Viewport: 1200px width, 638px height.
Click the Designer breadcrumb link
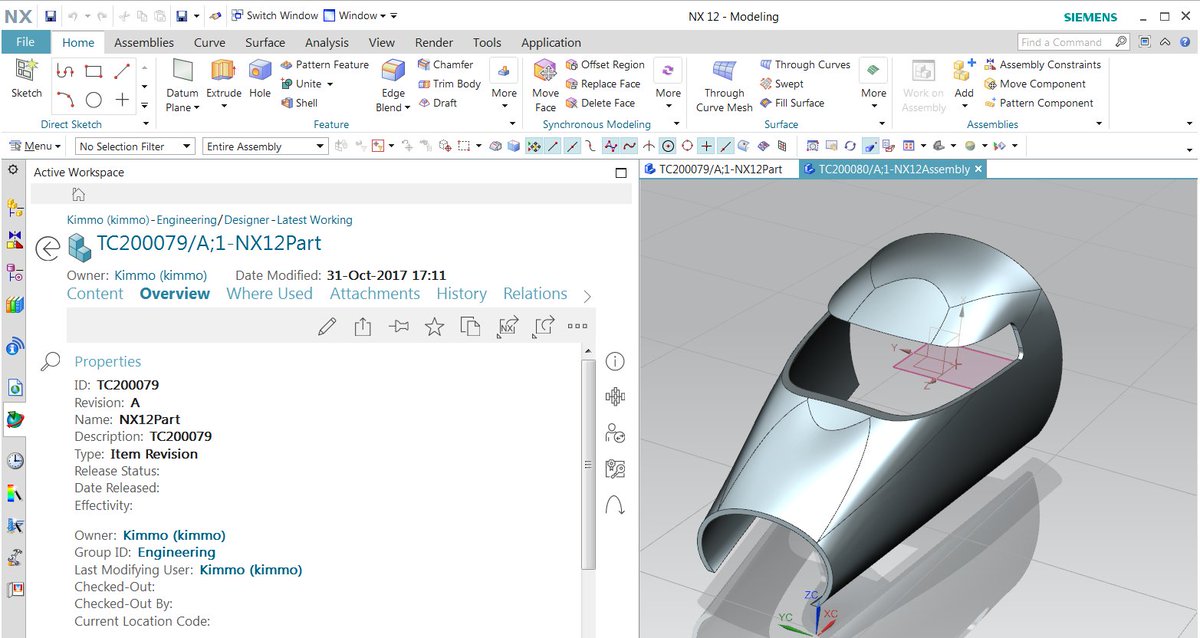pos(246,220)
